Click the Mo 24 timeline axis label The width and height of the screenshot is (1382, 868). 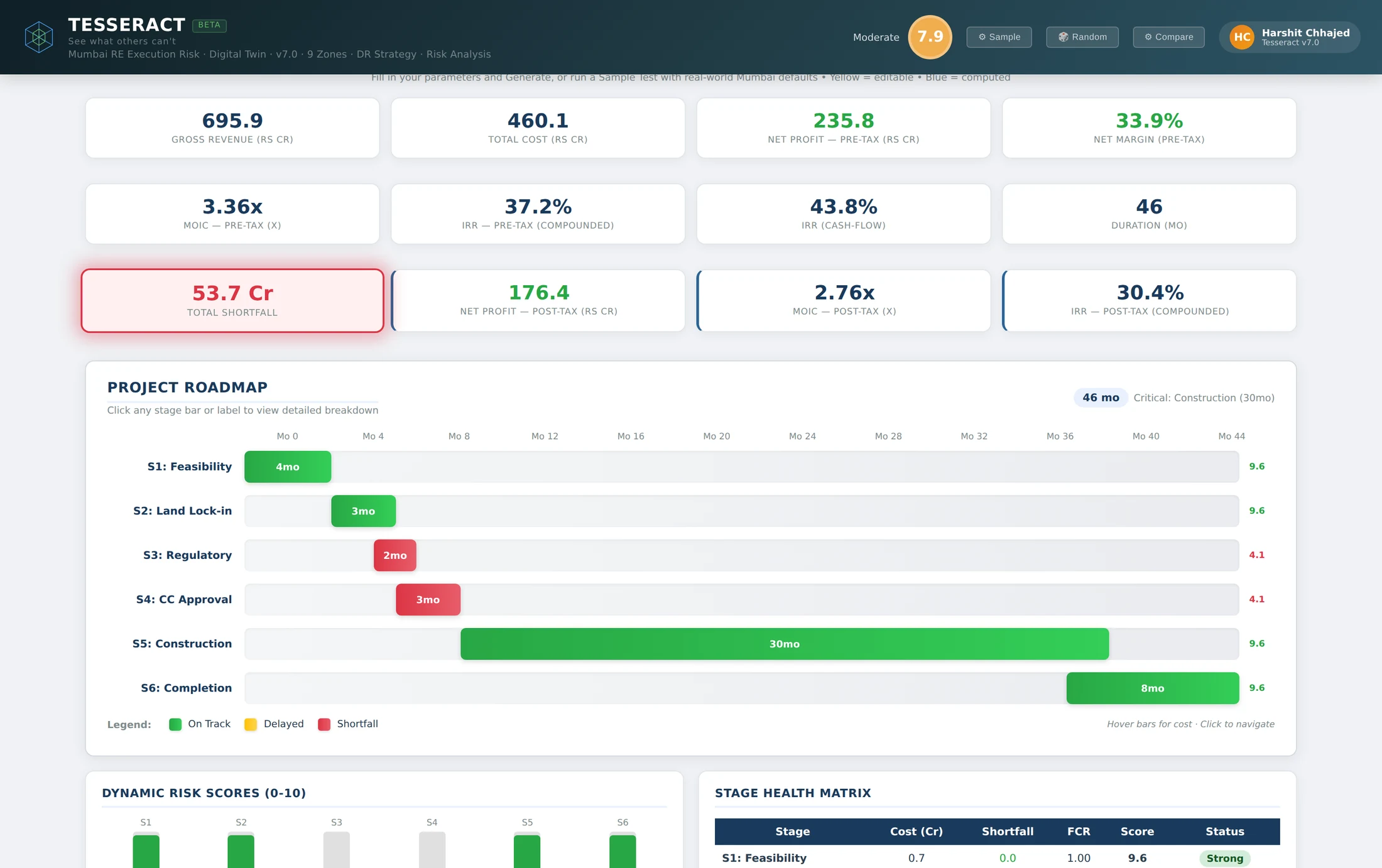[x=802, y=437]
